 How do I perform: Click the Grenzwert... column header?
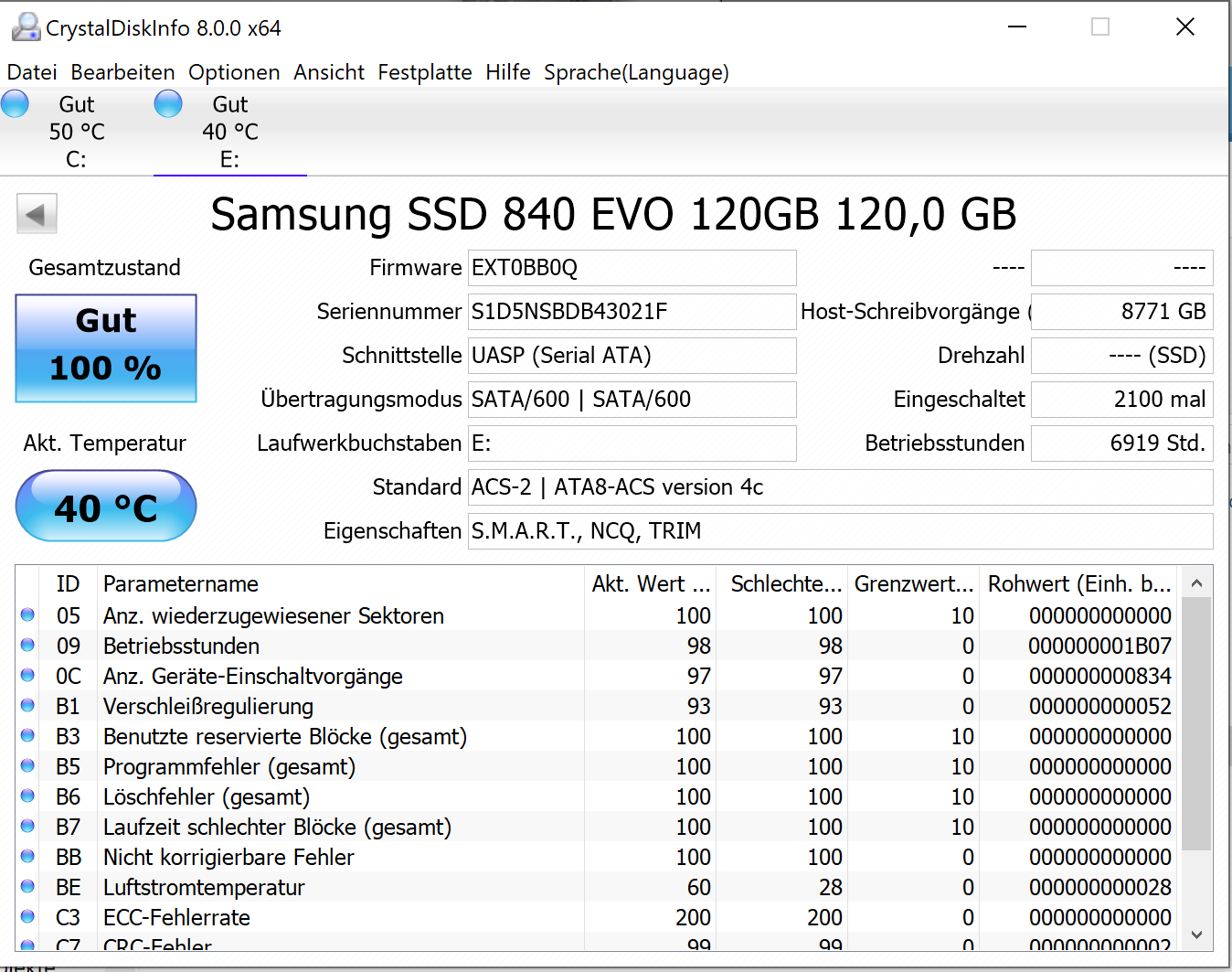[x=914, y=583]
